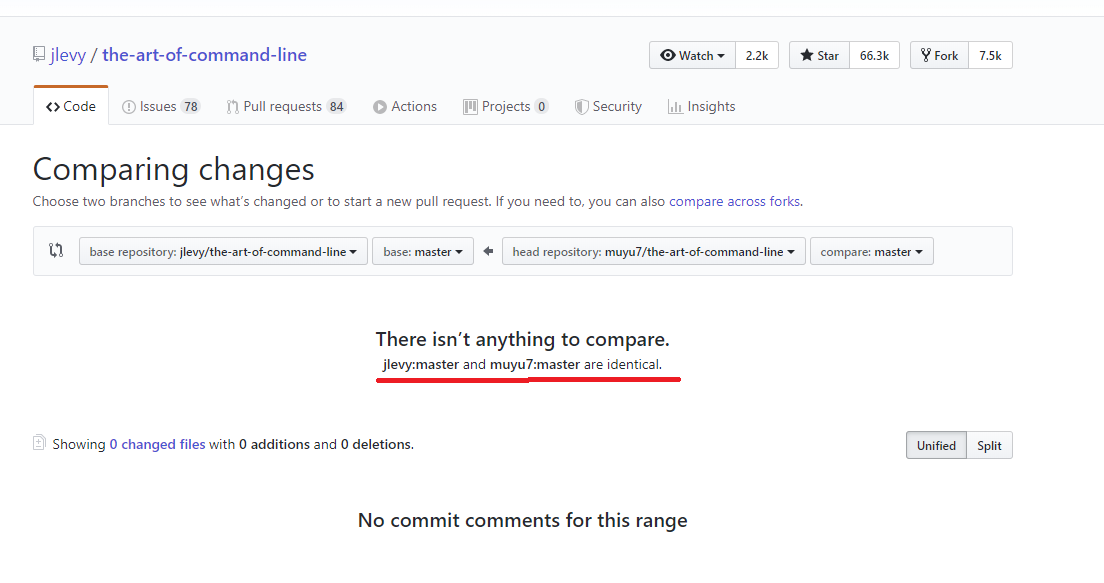
Task: Follow the compare across forks link
Action: point(734,201)
